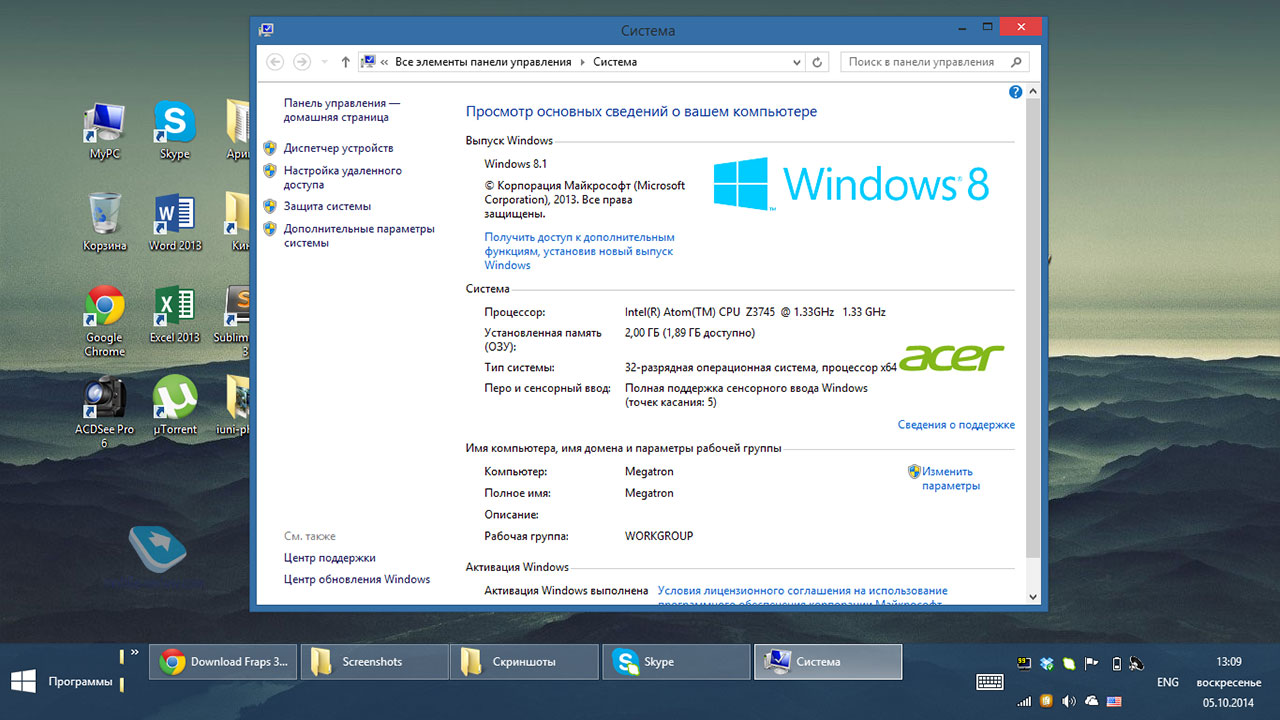Screen dimensions: 1280x720
Task: Click the refresh button beside the address bar
Action: point(817,62)
